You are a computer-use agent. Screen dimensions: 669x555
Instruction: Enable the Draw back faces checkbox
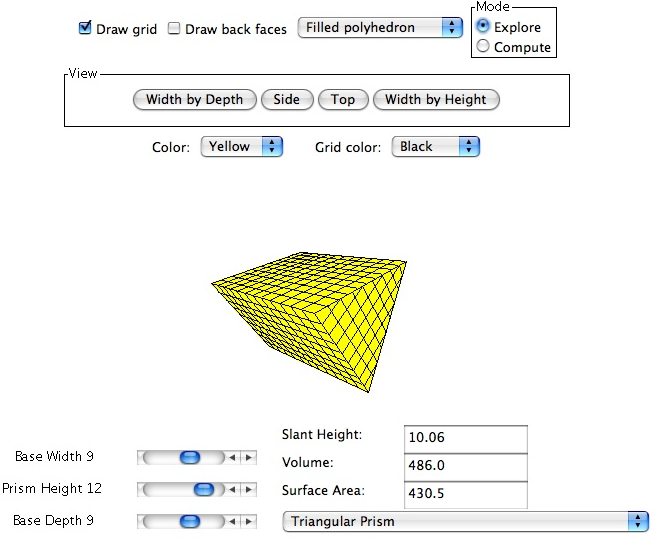tap(174, 29)
